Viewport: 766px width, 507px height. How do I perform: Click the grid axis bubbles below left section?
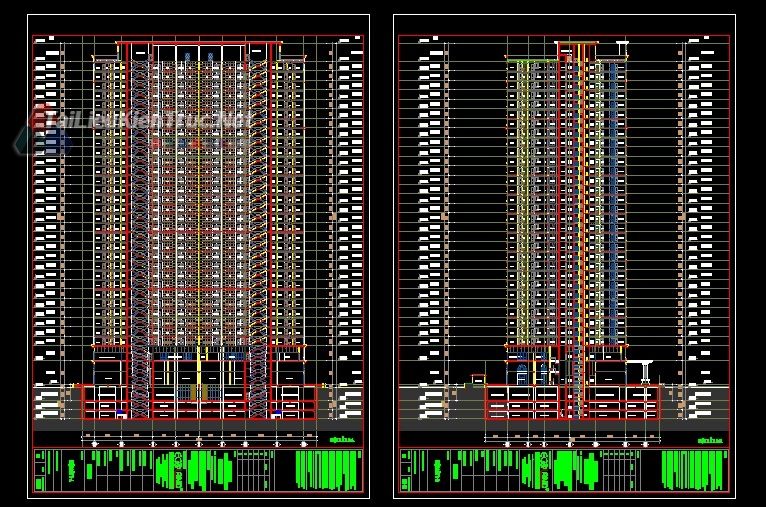[x=198, y=443]
